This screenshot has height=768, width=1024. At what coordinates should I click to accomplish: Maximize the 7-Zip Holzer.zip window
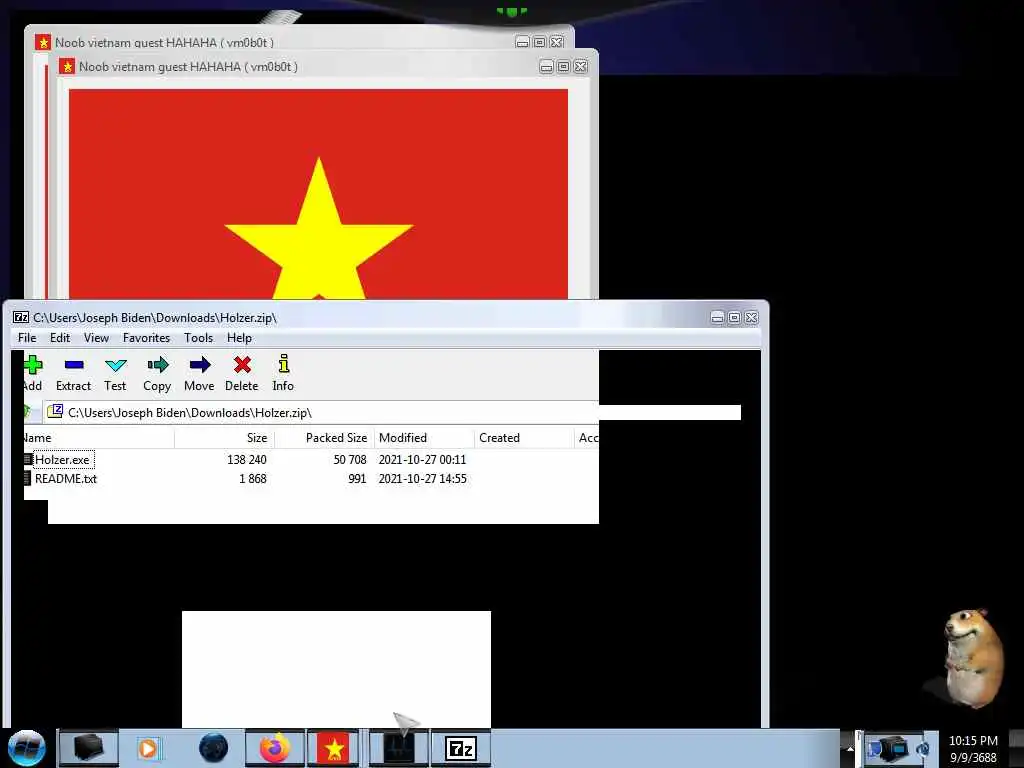click(x=734, y=317)
